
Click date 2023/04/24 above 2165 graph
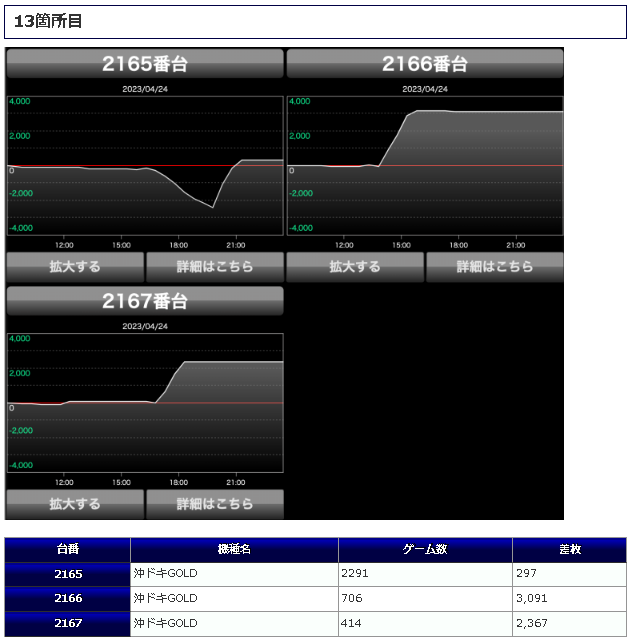(145, 89)
